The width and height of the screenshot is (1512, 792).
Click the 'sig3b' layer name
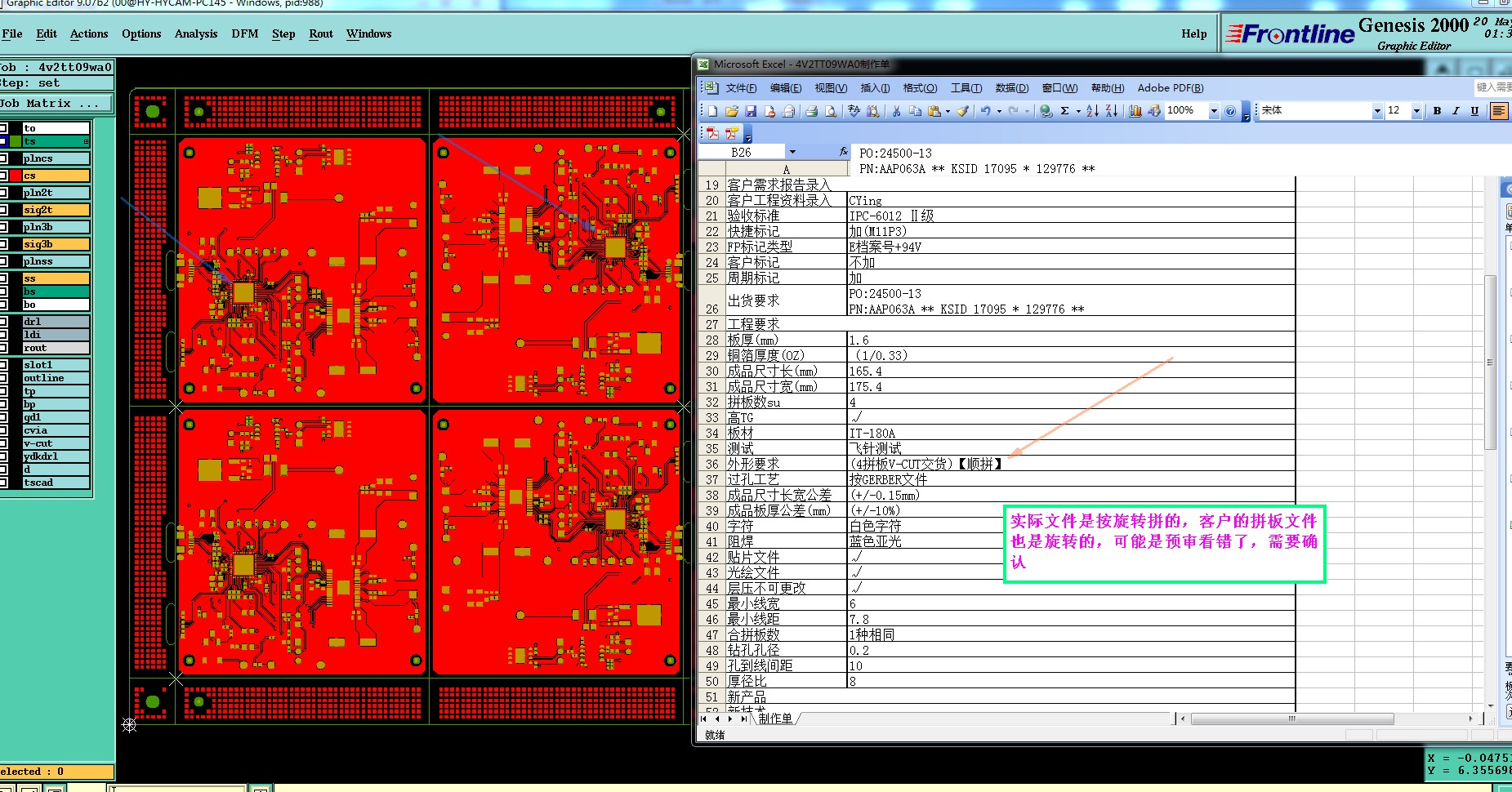pyautogui.click(x=38, y=244)
